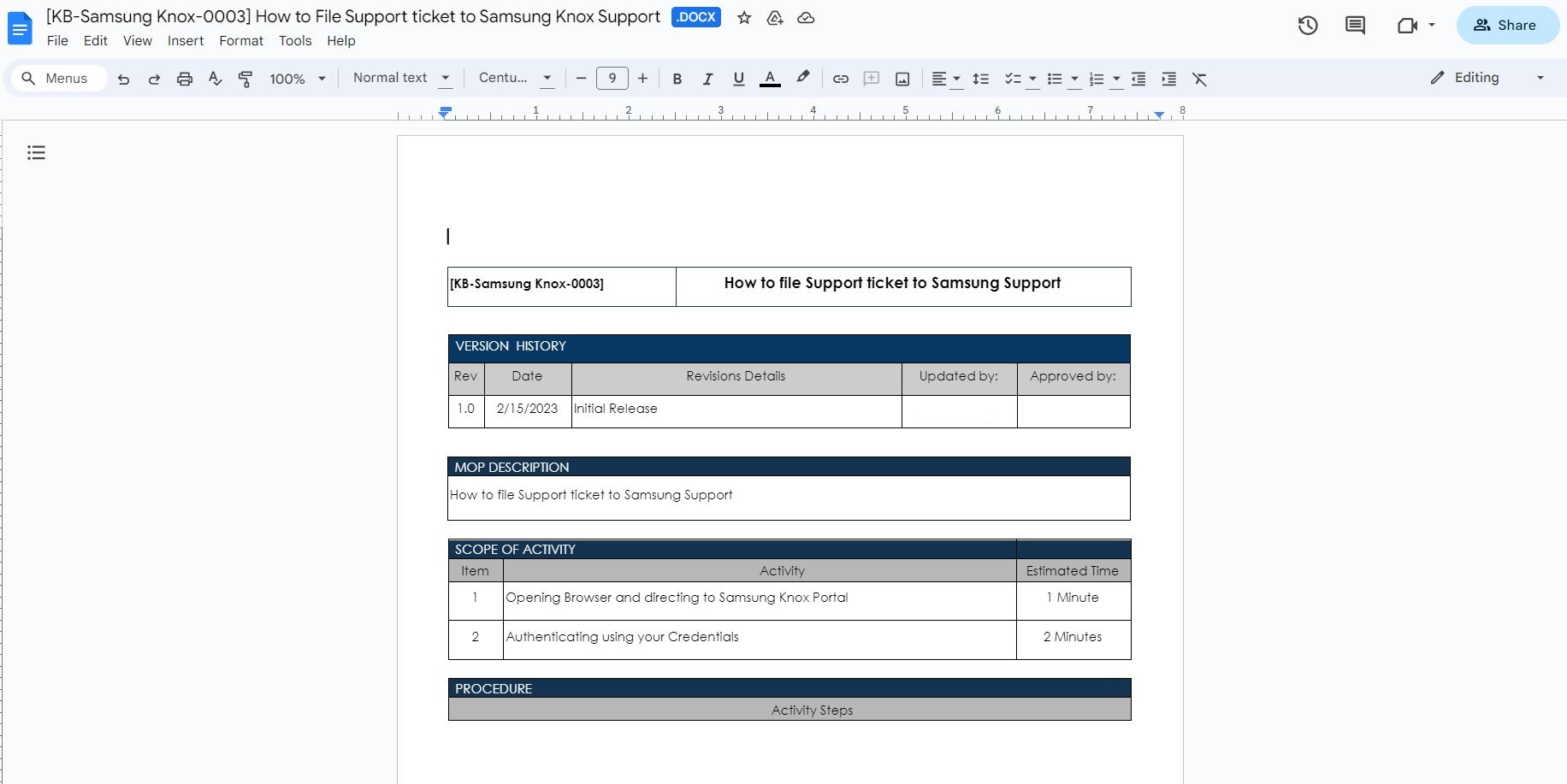Image resolution: width=1567 pixels, height=784 pixels.
Task: Expand the bulleted list menu arrow
Action: (x=1074, y=80)
